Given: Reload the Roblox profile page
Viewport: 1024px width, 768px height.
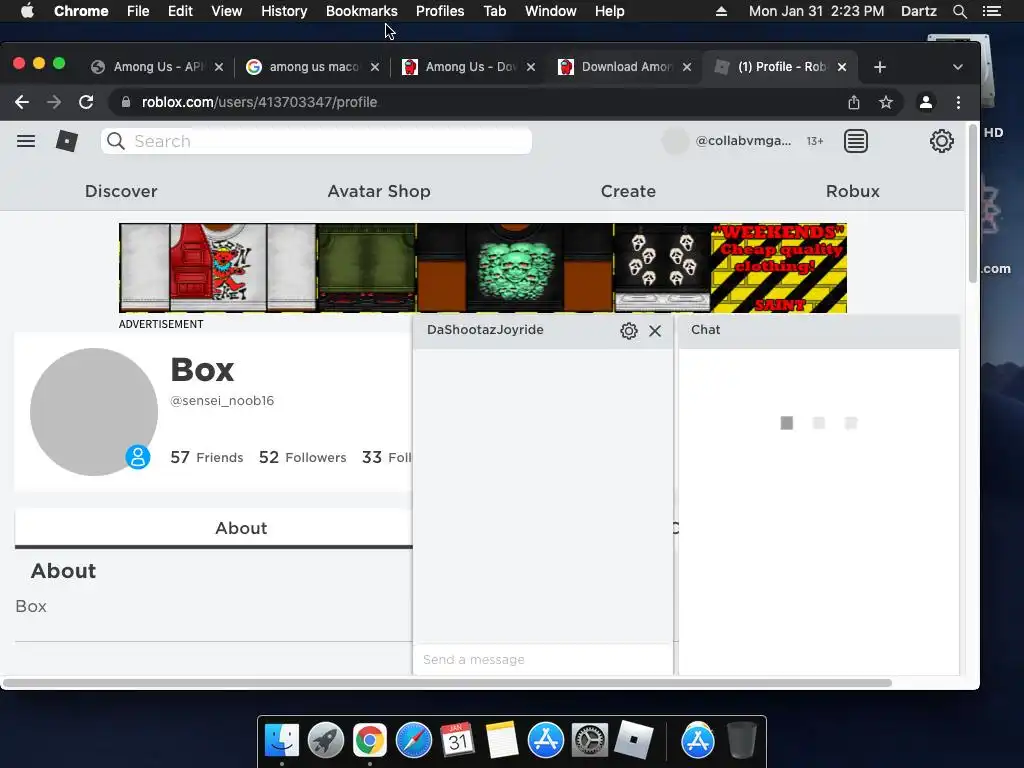Looking at the screenshot, I should click(86, 102).
